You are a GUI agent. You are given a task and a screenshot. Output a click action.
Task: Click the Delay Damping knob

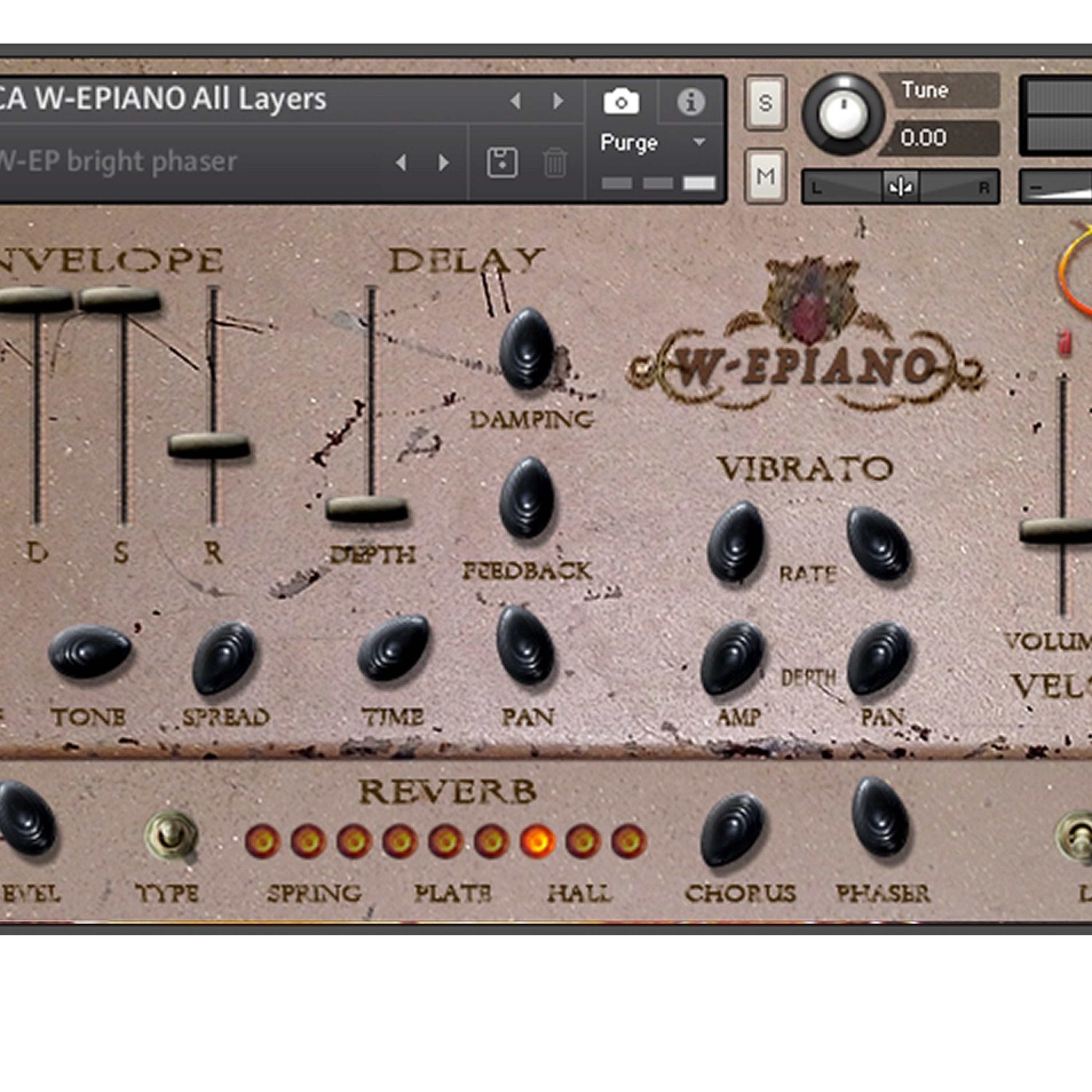526,348
